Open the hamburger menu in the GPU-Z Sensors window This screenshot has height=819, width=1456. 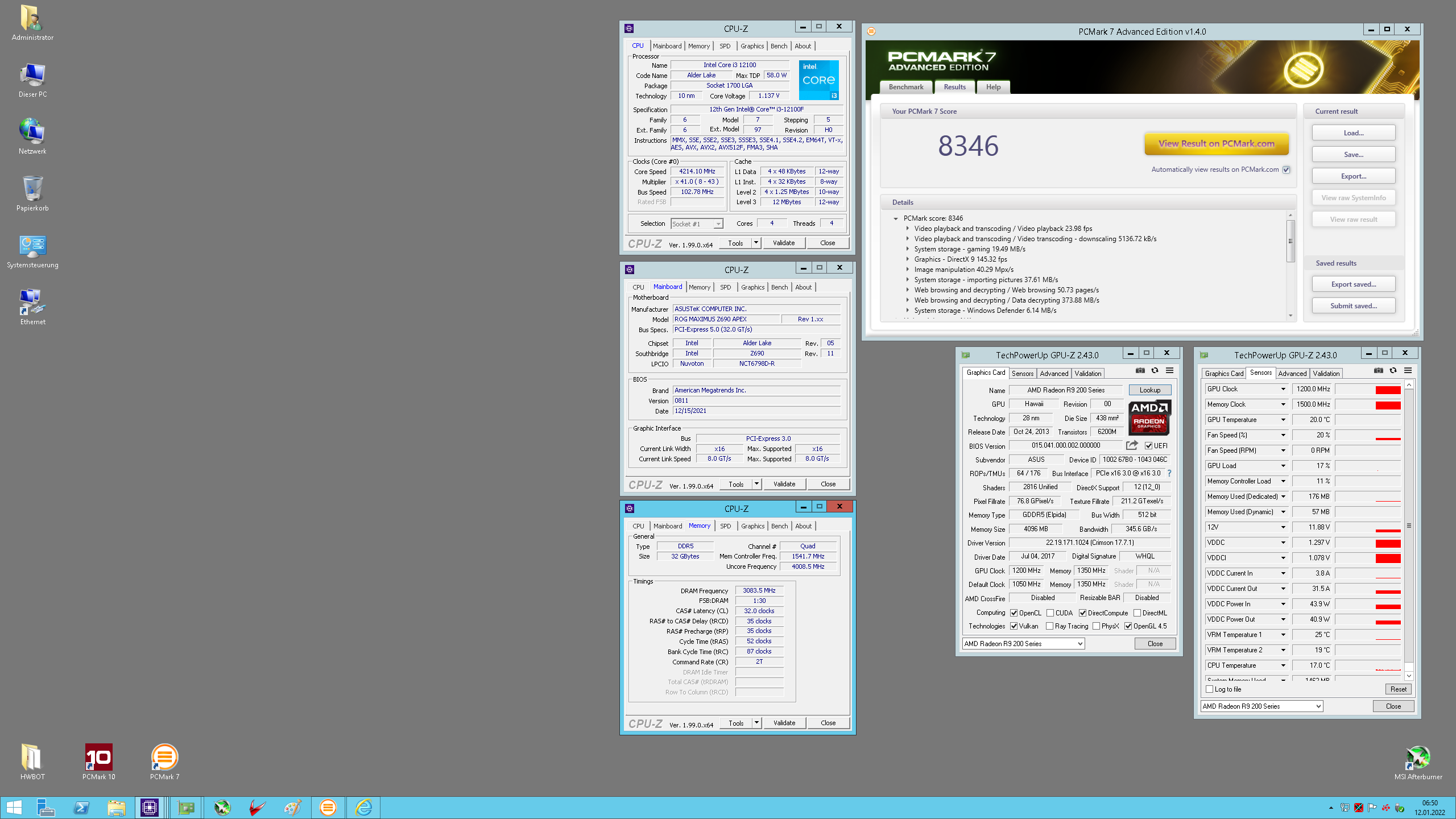(x=1408, y=370)
